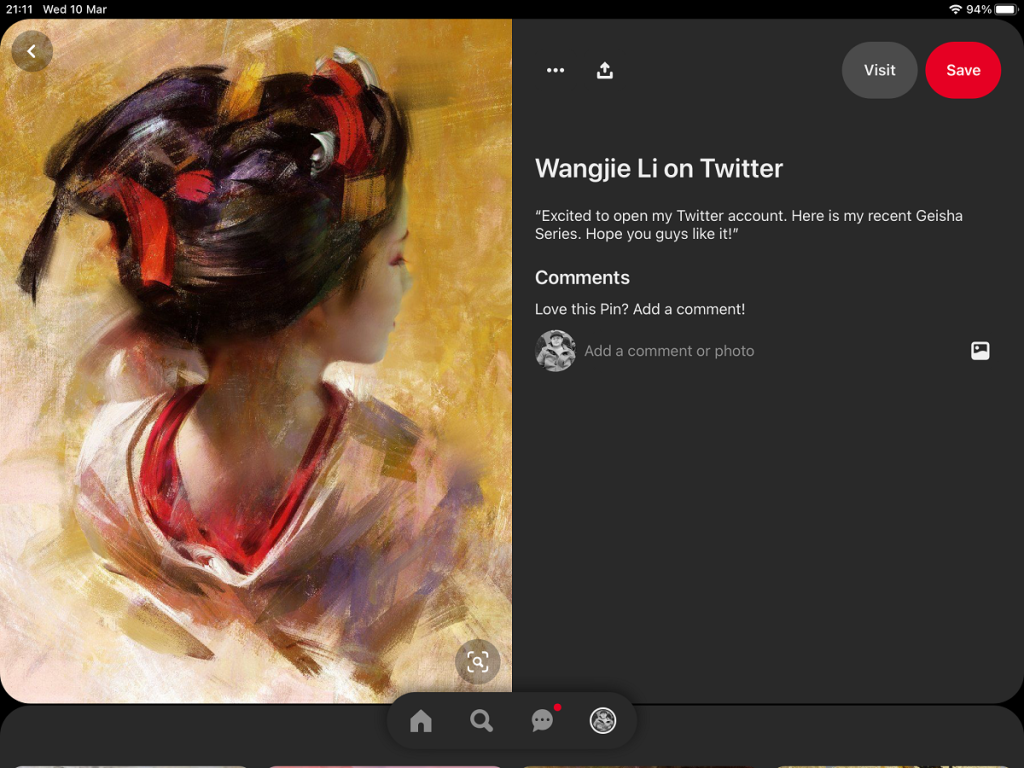This screenshot has height=768, width=1024.
Task: Open the commenter avatar thumbnail
Action: pos(555,351)
